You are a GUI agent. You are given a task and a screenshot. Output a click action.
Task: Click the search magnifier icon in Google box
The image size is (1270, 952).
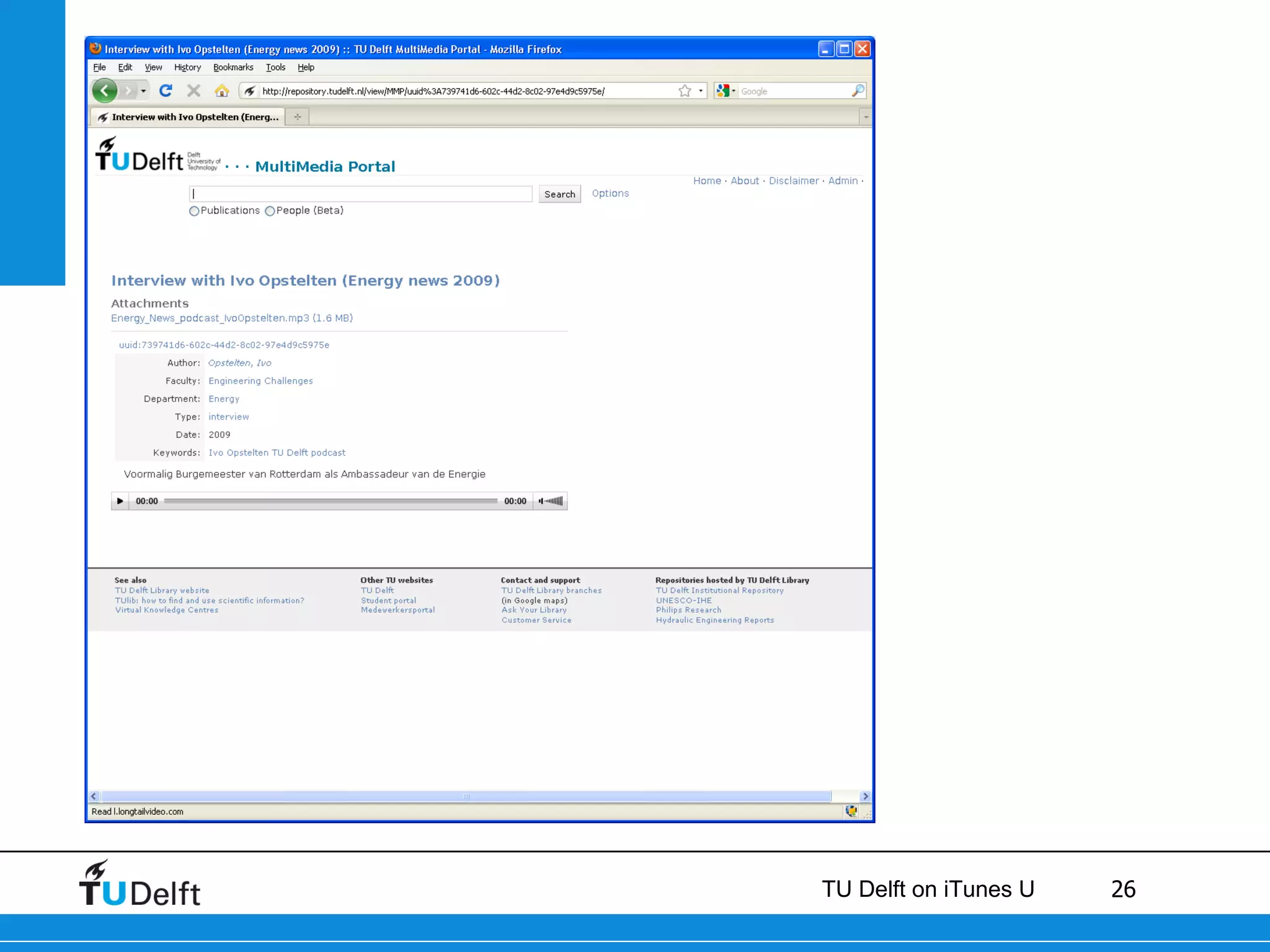click(858, 91)
